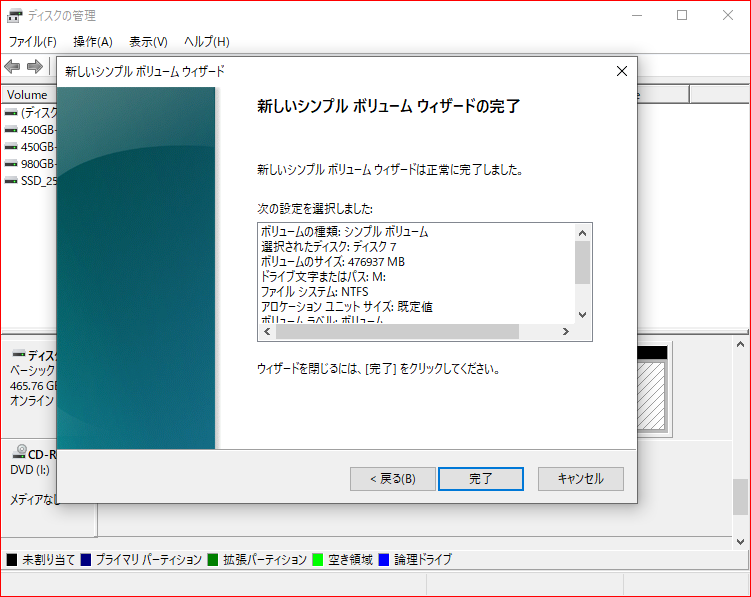
Task: Click the プライマリ パーティション navy legend swatch
Action: 86,560
